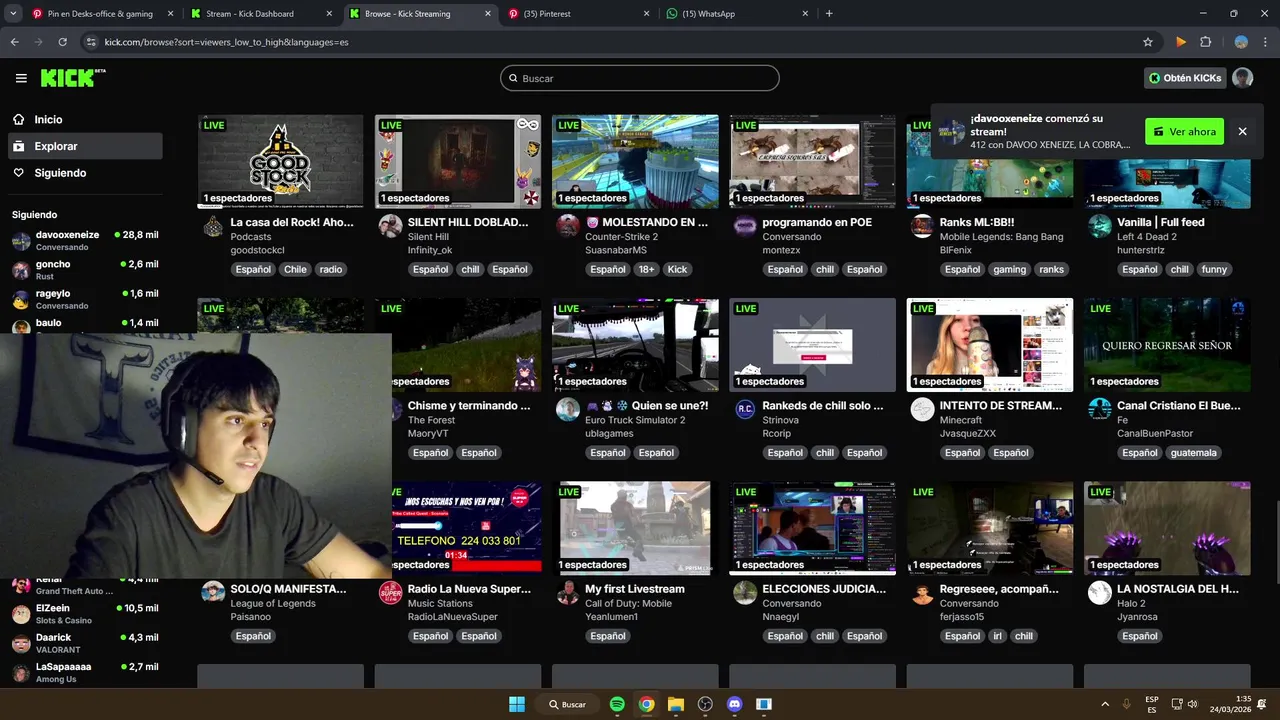Open goncho followed channel
This screenshot has height=720, width=1280.
pos(84,270)
